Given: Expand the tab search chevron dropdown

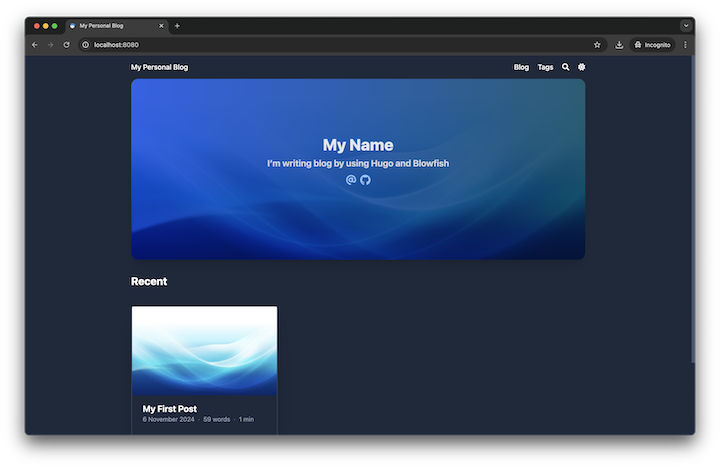Looking at the screenshot, I should pyautogui.click(x=686, y=25).
